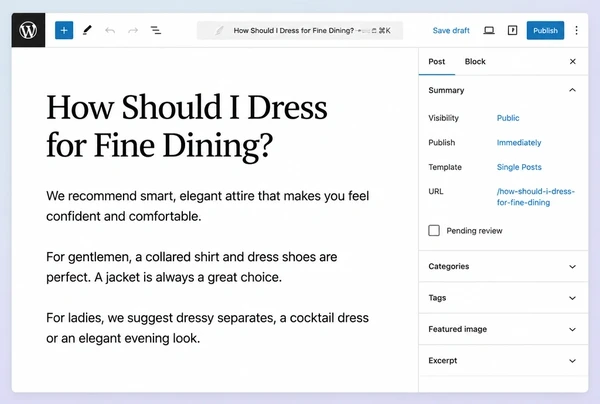Expand the Tags panel
The width and height of the screenshot is (600, 404).
(x=503, y=298)
